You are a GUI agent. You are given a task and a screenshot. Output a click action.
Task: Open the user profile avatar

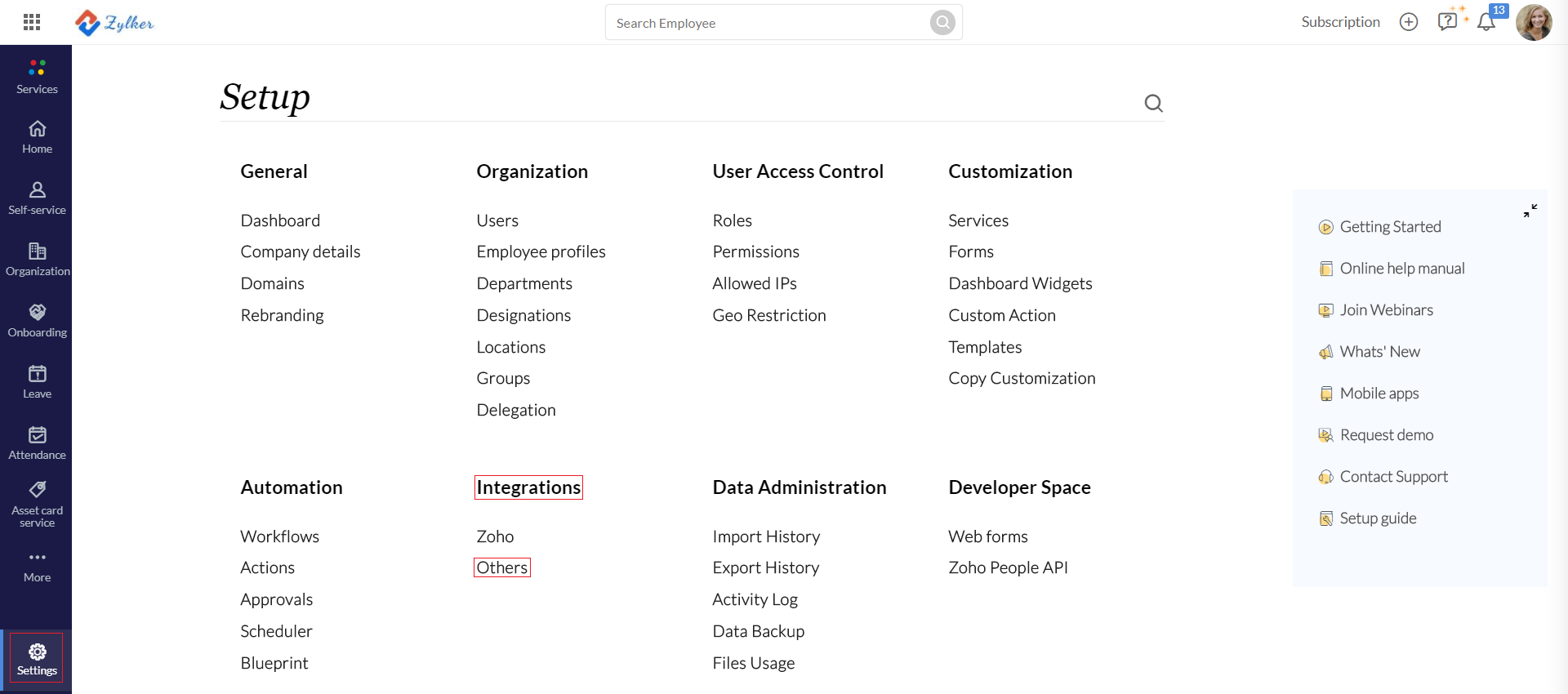1534,22
